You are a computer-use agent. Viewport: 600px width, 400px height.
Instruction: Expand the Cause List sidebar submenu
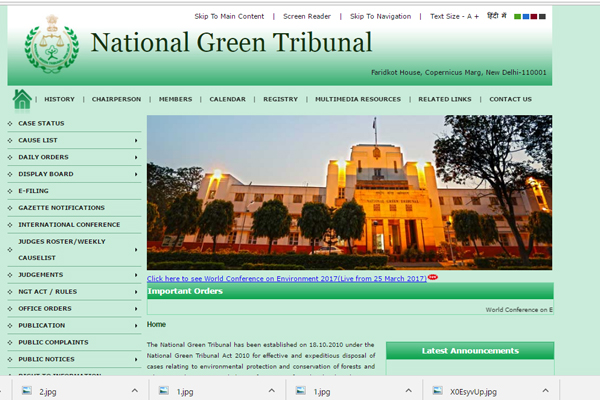136,140
